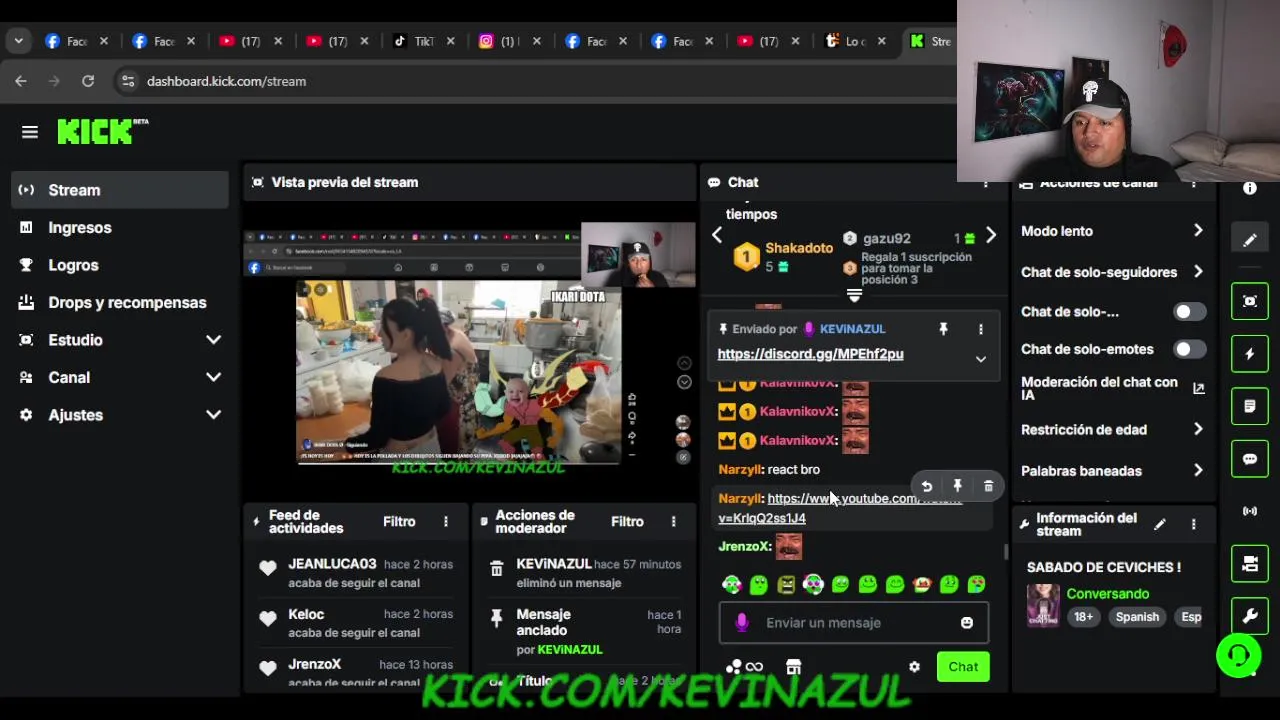Toggle Chat de solo-emotes switch
The image size is (1280, 720).
click(1189, 349)
